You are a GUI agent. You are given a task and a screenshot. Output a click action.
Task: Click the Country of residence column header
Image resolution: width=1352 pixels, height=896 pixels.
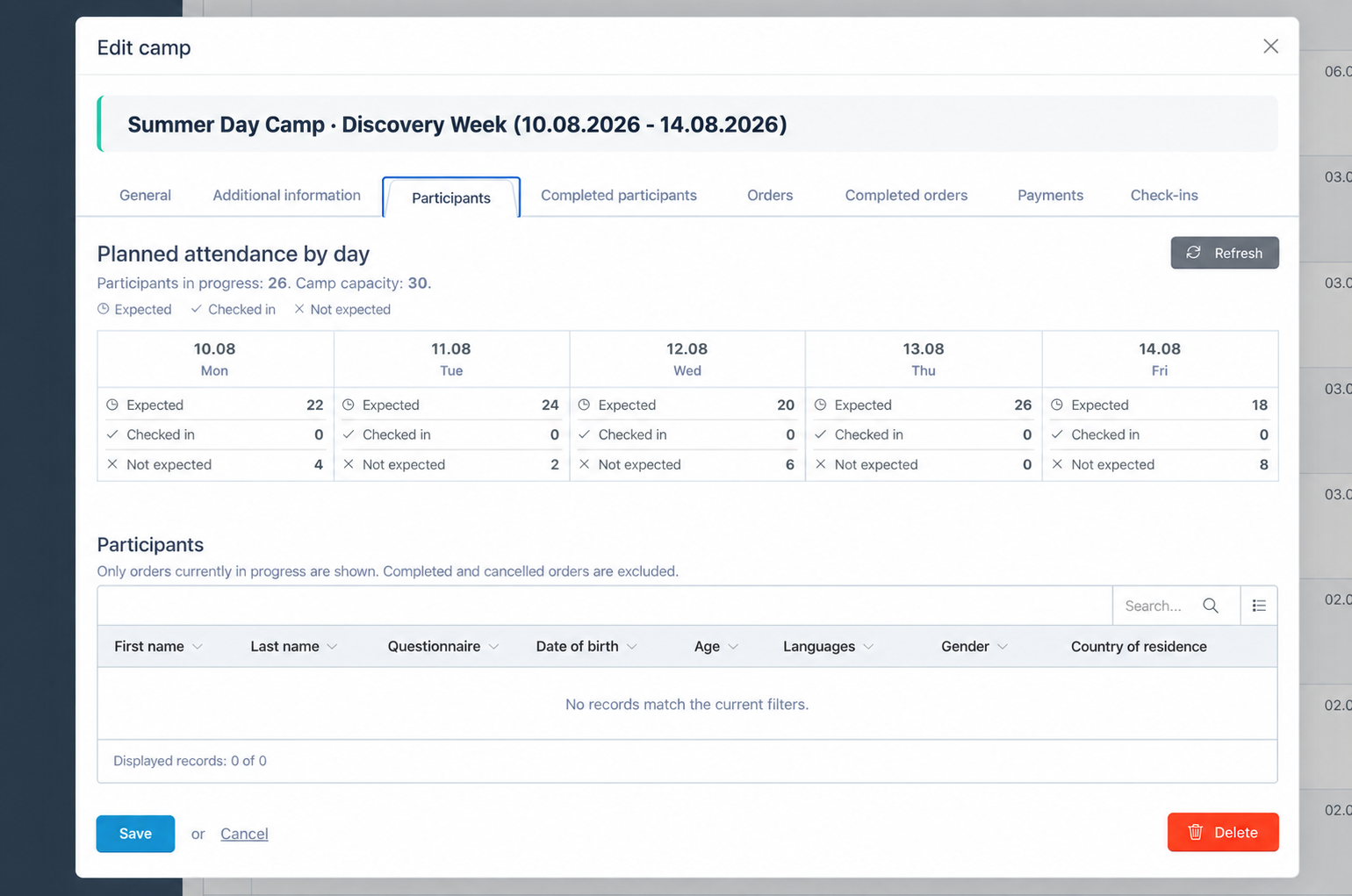coord(1139,647)
